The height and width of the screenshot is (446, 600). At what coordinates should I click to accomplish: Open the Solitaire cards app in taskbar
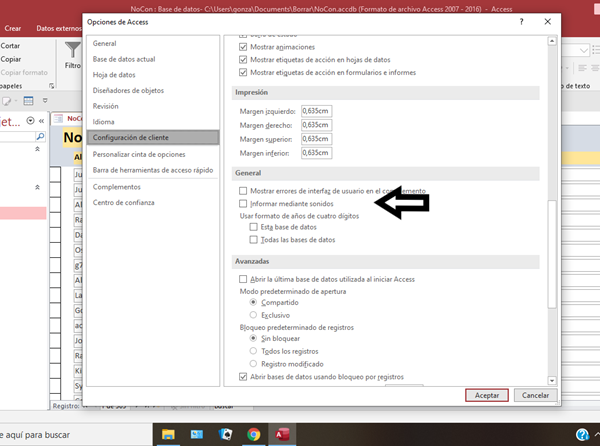pos(225,435)
